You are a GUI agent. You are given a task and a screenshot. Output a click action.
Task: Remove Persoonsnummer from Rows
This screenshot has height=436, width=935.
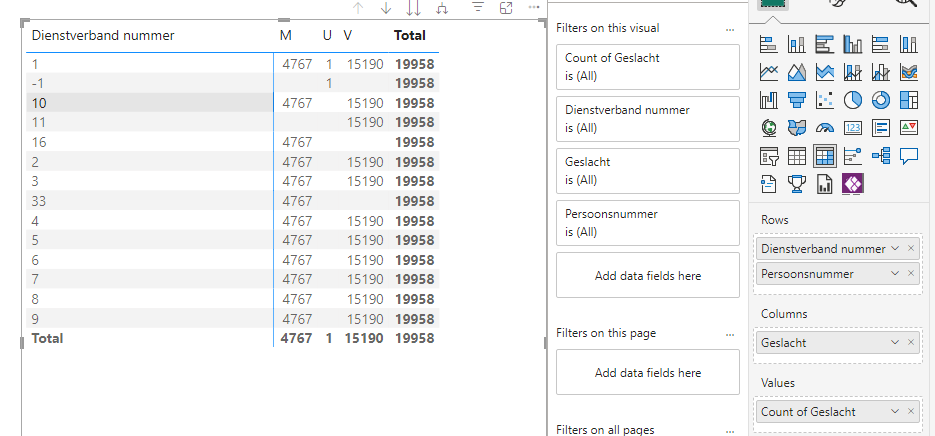tap(911, 273)
